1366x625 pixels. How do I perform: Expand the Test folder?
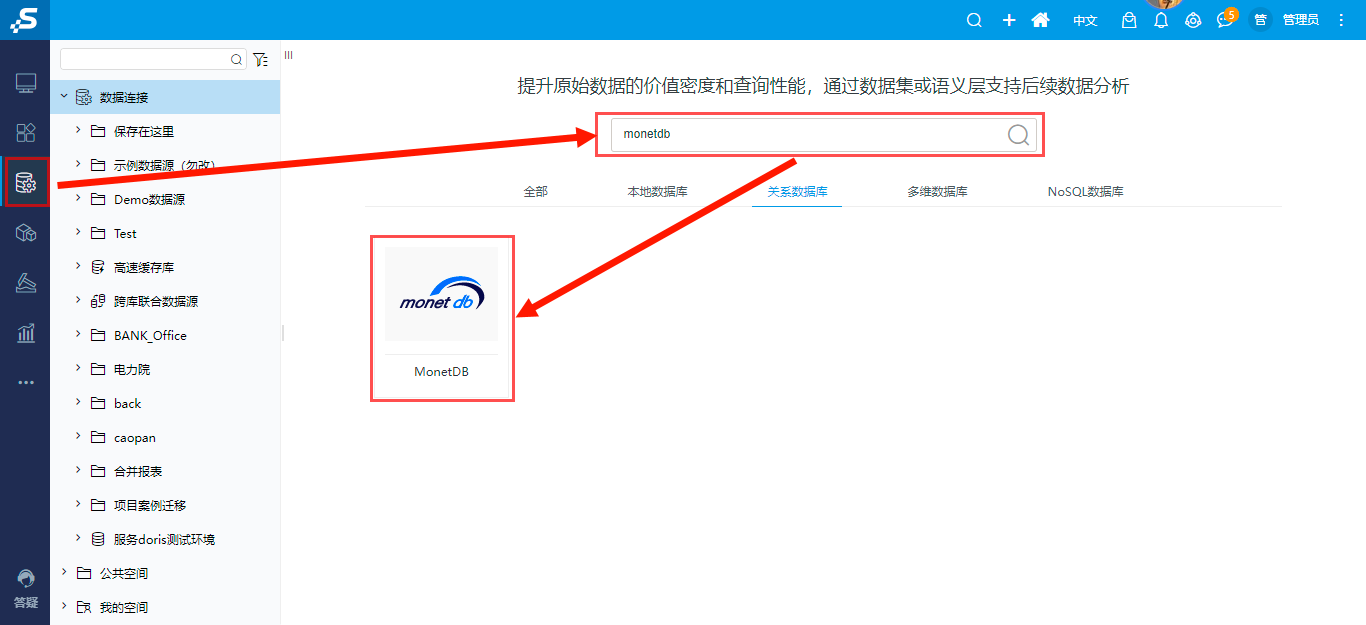coord(79,233)
